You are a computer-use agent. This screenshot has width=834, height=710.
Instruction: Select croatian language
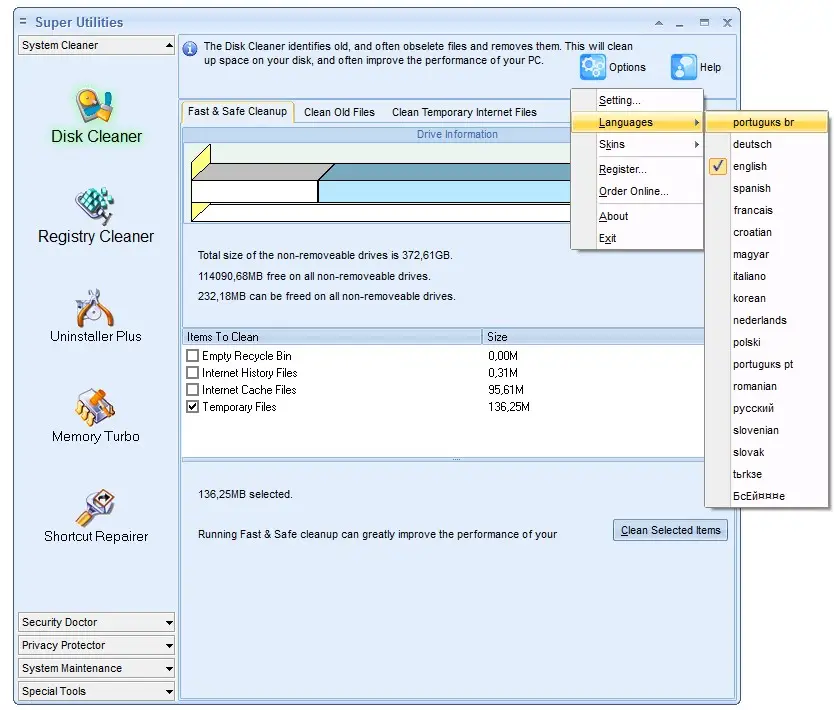766,232
